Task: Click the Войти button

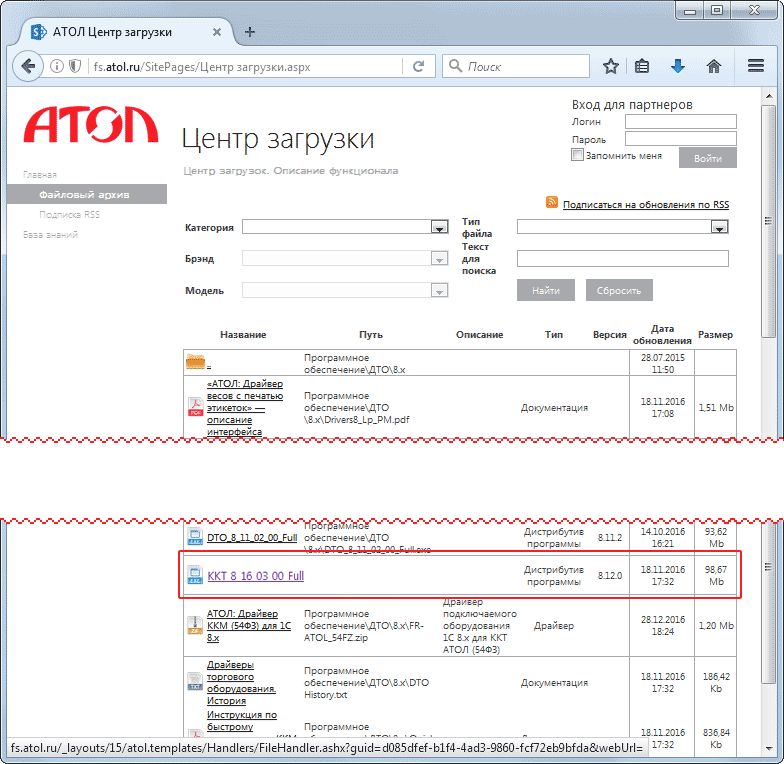Action: pyautogui.click(x=708, y=158)
